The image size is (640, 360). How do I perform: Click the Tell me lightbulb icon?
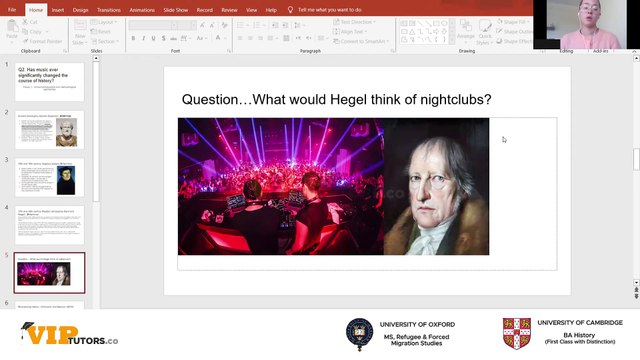290,10
